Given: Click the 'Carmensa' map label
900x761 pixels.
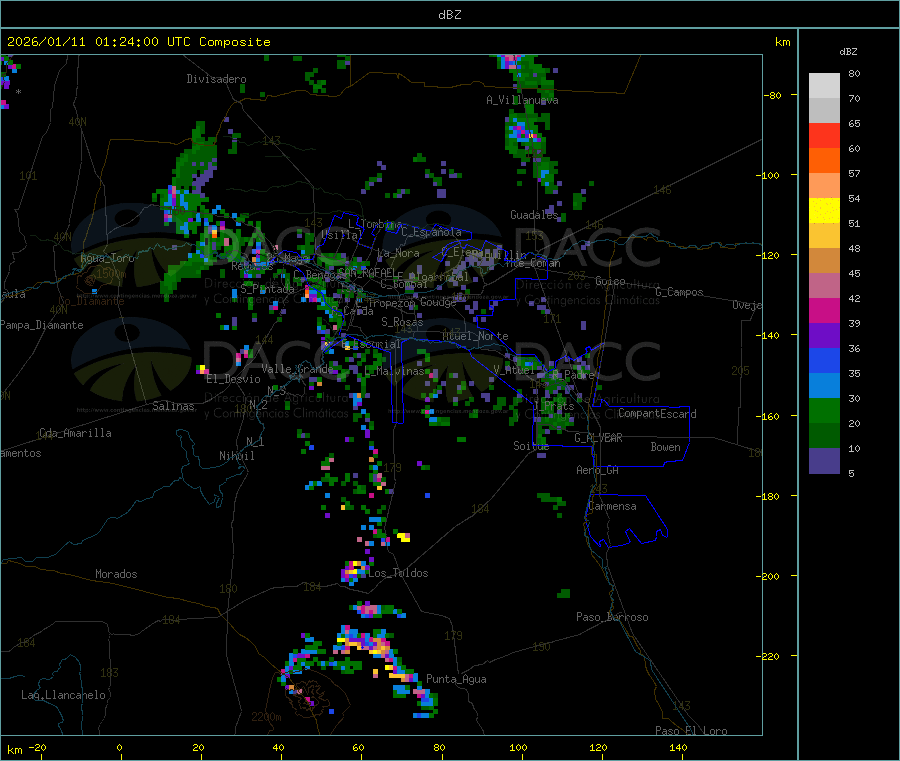Looking at the screenshot, I should [x=612, y=506].
